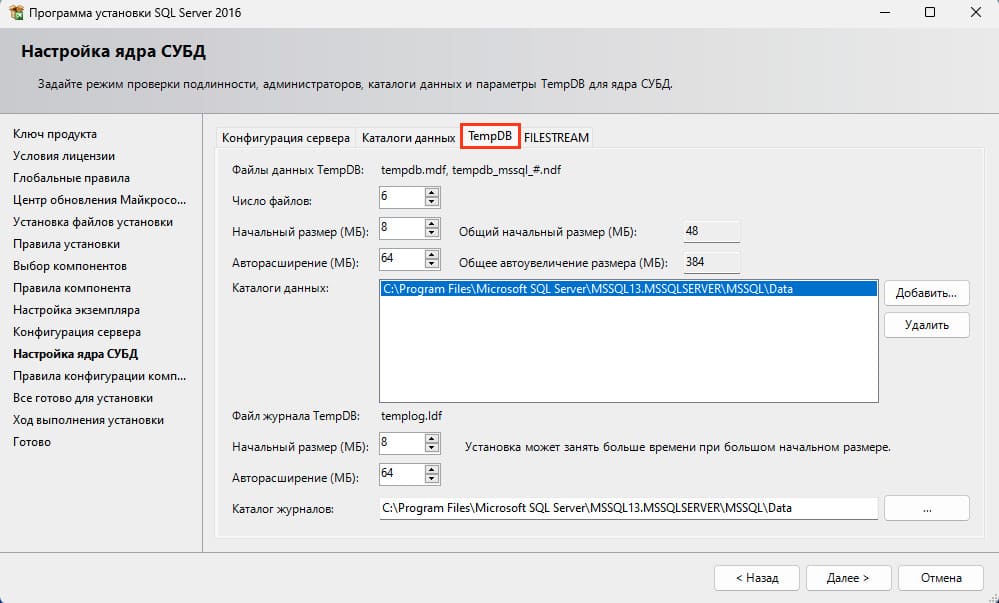Screen dimensions: 999x603
Task: Click bold Настройка ядра СУБД sidebar step
Action: (76, 354)
